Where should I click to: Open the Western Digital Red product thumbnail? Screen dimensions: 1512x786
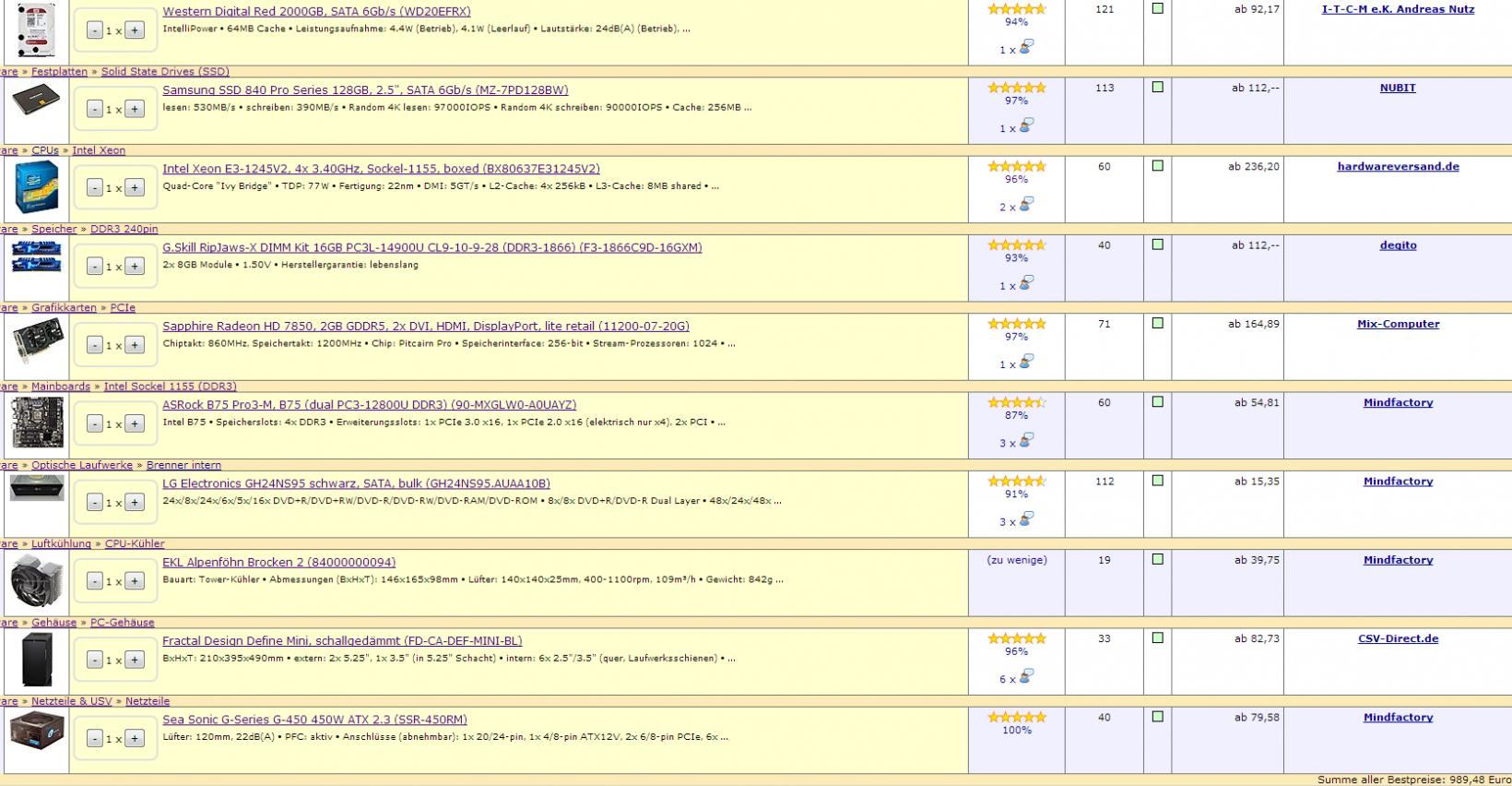point(36,30)
